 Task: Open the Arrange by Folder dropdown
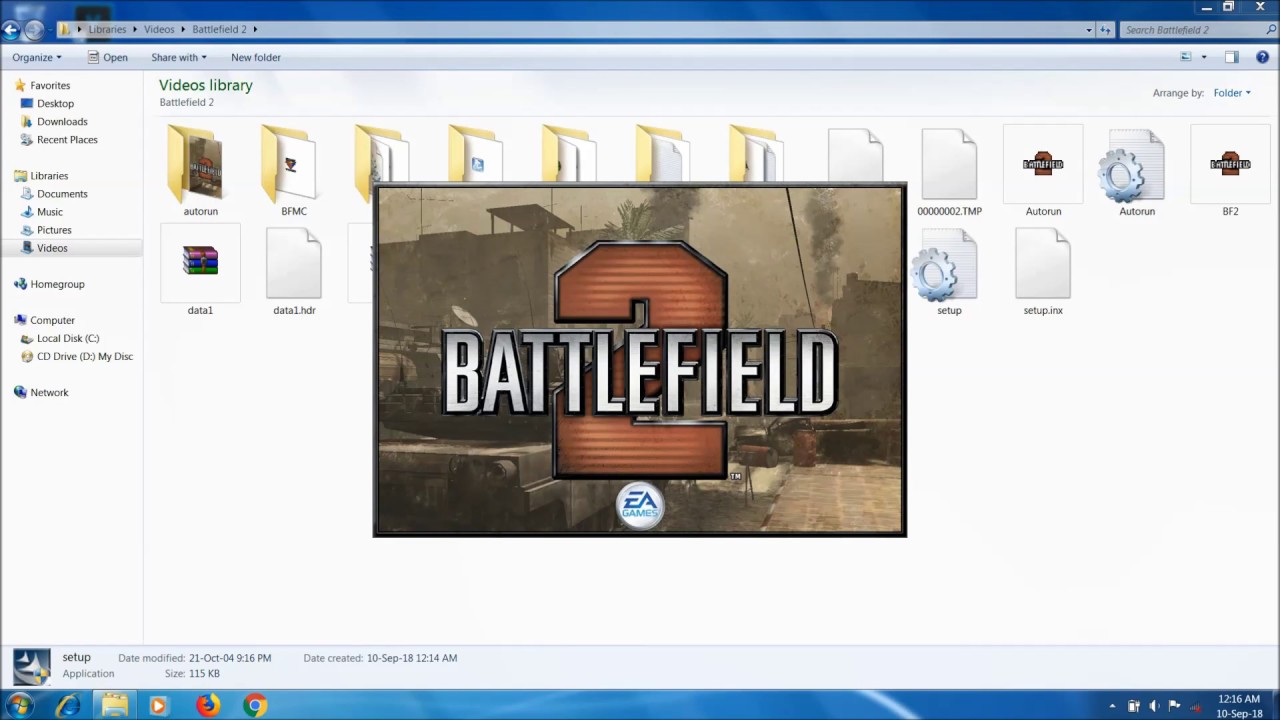point(1232,93)
